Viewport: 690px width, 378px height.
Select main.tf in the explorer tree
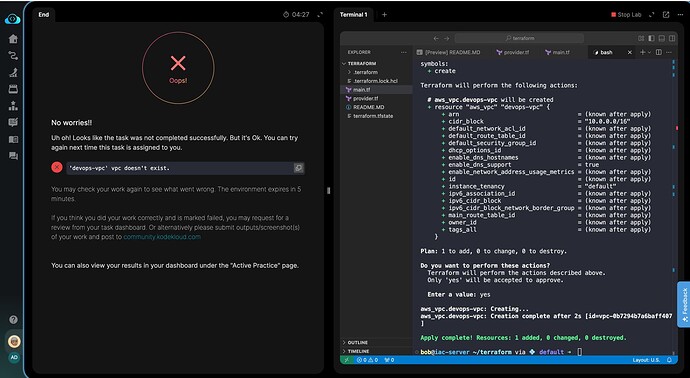(377, 90)
